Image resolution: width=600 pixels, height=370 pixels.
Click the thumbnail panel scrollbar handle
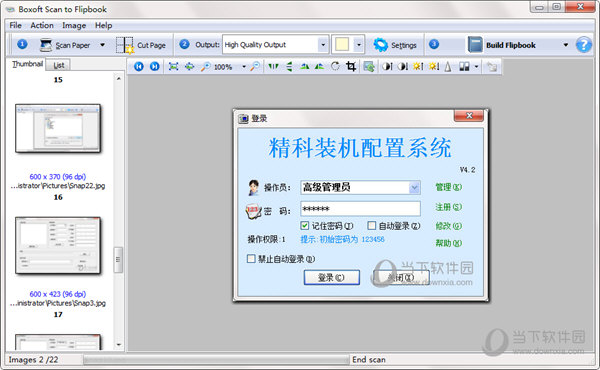click(118, 260)
